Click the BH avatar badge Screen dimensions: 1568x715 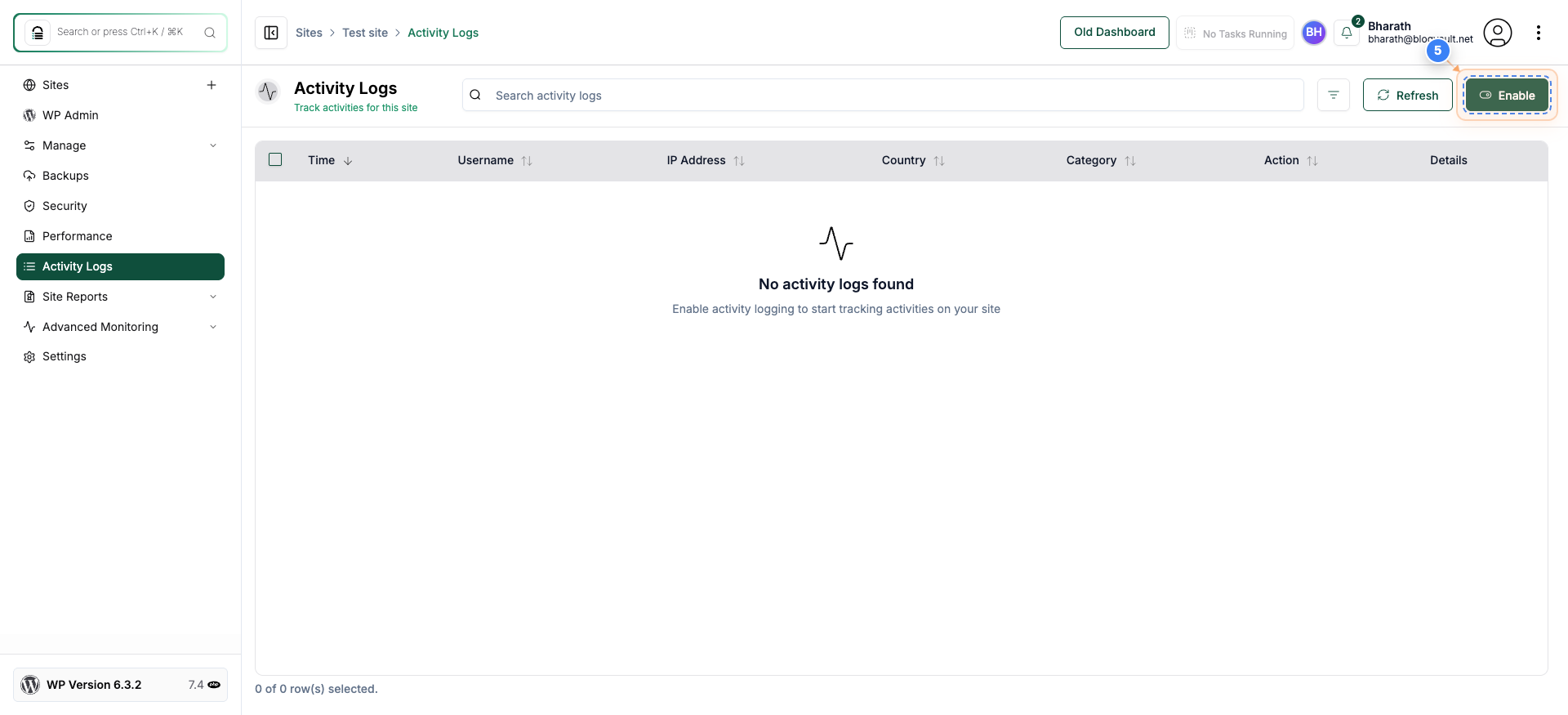coord(1313,33)
